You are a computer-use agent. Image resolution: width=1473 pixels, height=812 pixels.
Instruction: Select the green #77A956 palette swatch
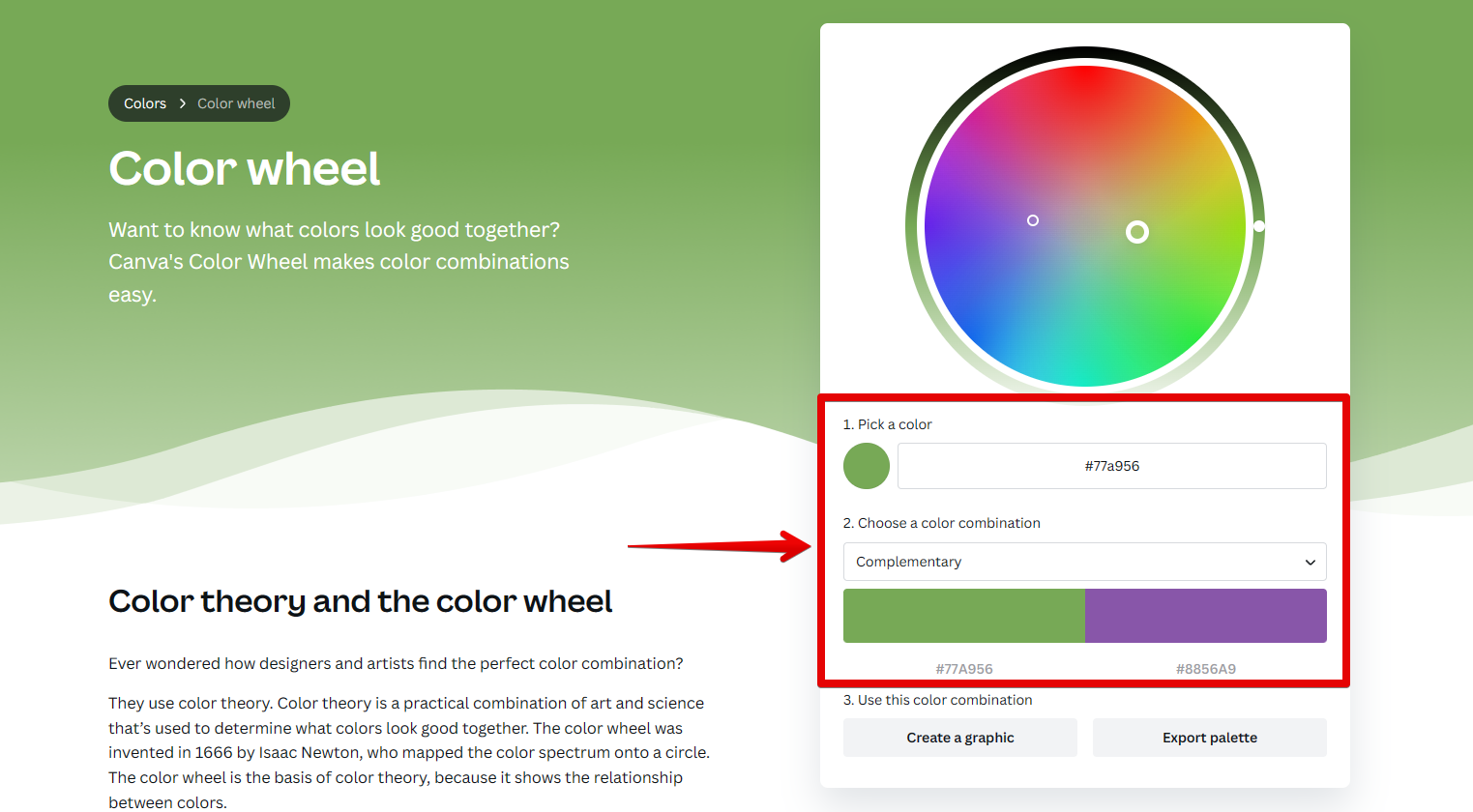pyautogui.click(x=963, y=616)
